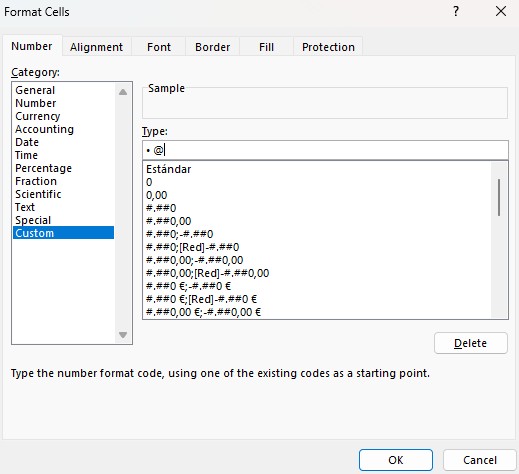Select General in the Category list
The height and width of the screenshot is (474, 519).
coord(63,90)
